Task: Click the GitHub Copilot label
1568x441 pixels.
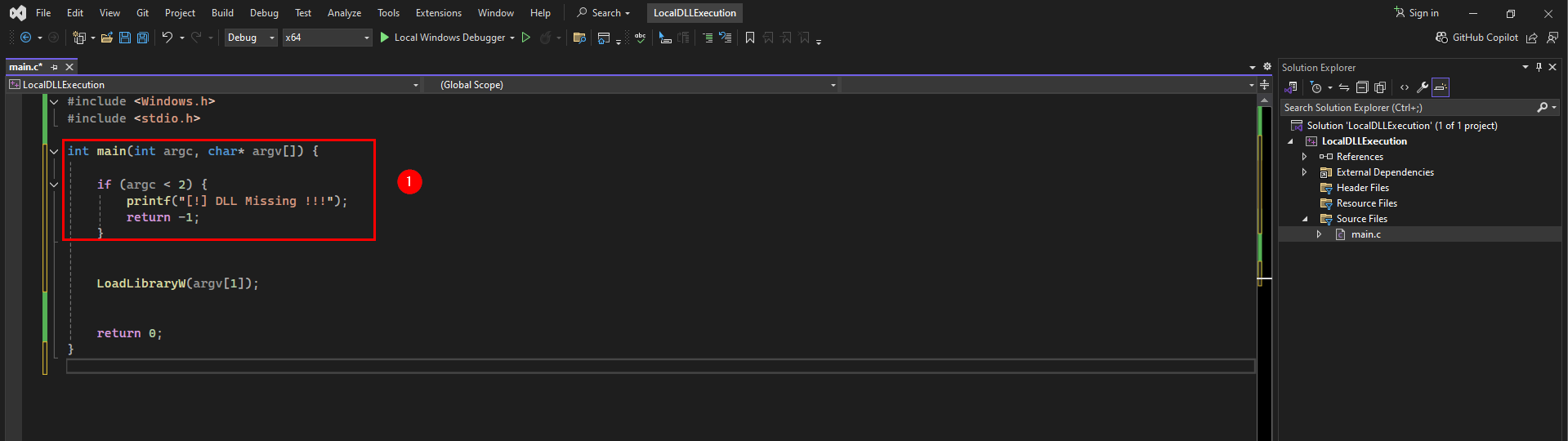Action: coord(1485,38)
